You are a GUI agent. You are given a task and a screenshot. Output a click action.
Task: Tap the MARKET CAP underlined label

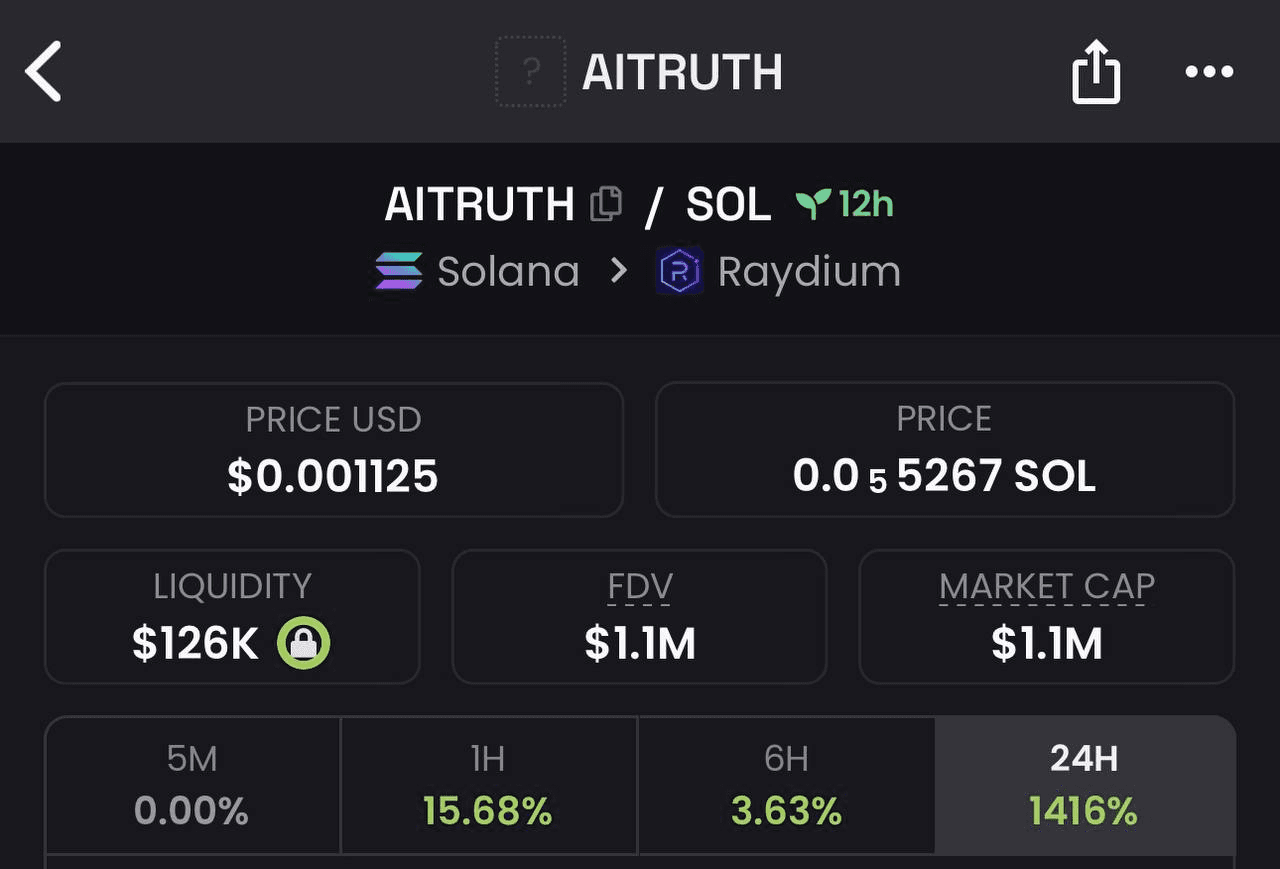[x=1046, y=587]
